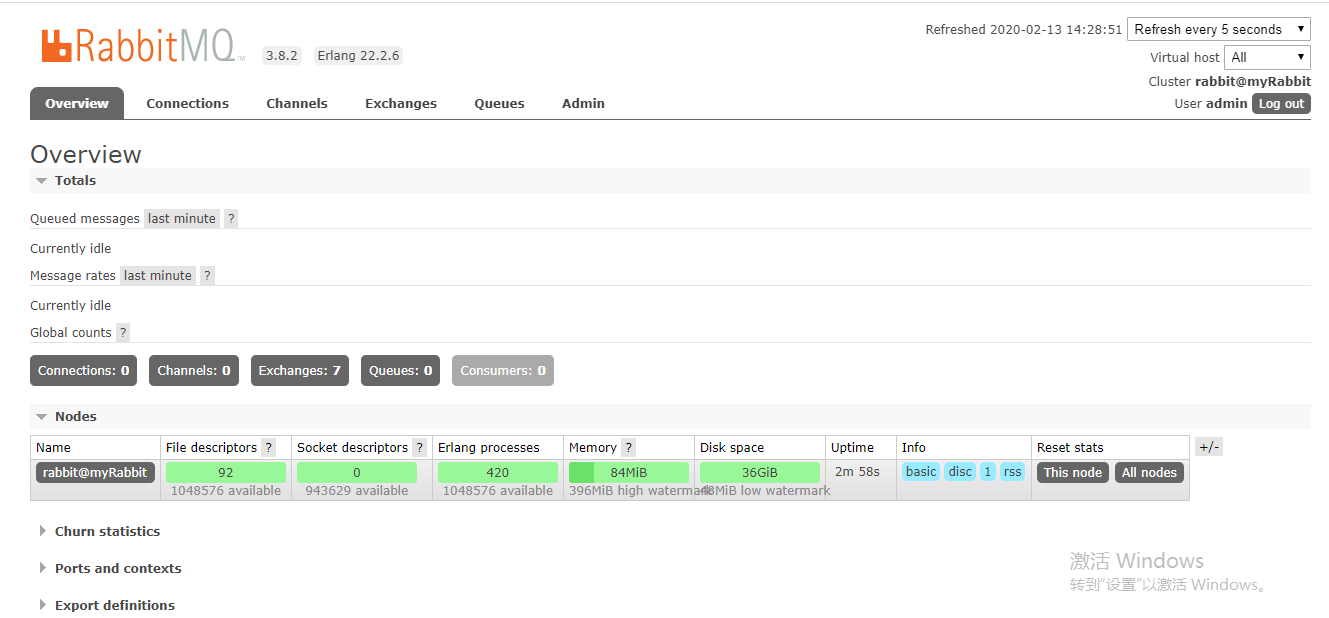Click the Refreshed timestamp text
This screenshot has width=1329, height=618.
(x=1024, y=29)
